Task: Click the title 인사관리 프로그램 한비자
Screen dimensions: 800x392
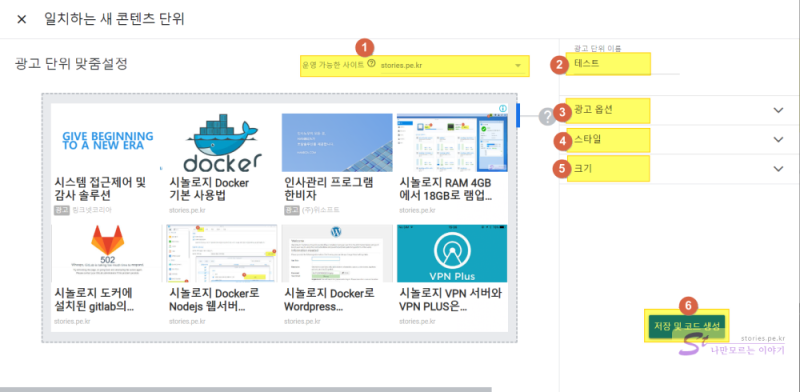Action: 329,188
